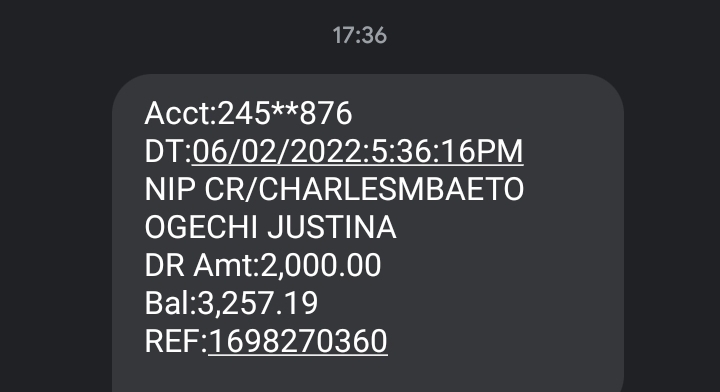Click the word OGECHI in the message

coord(201,228)
